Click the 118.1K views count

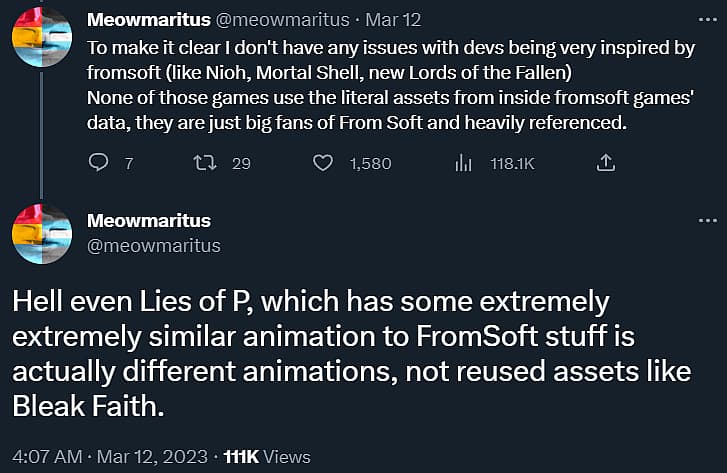pos(512,163)
